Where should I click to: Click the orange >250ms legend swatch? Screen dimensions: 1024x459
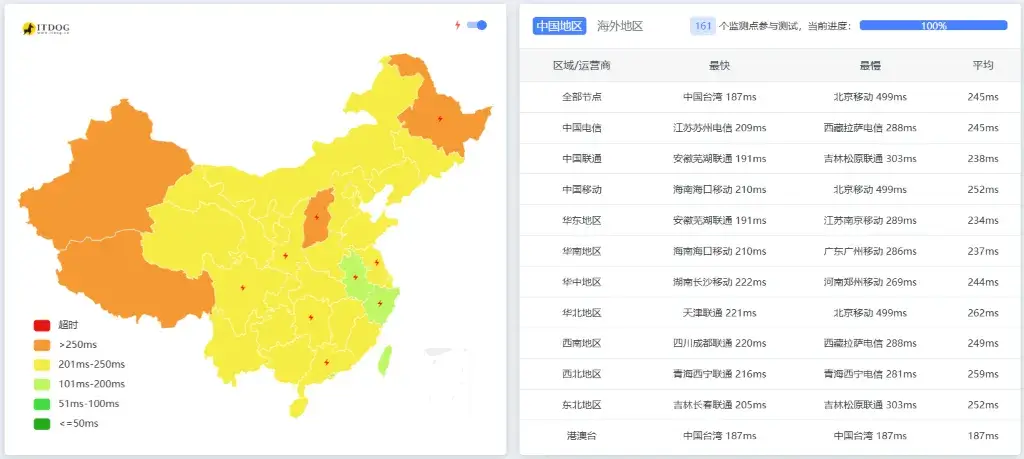(42, 345)
